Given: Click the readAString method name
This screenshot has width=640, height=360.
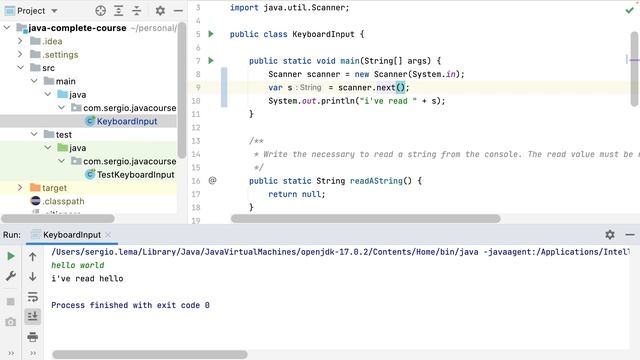Looking at the screenshot, I should coord(376,181).
